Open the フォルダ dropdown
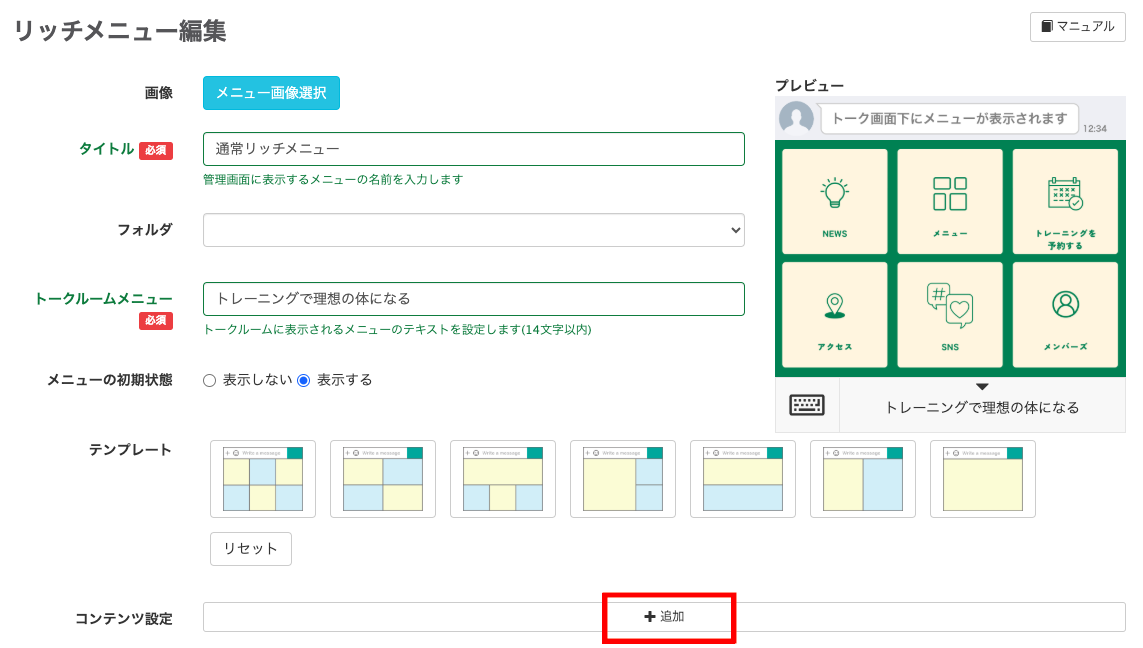Screen dimensions: 1143x648 click(x=473, y=229)
